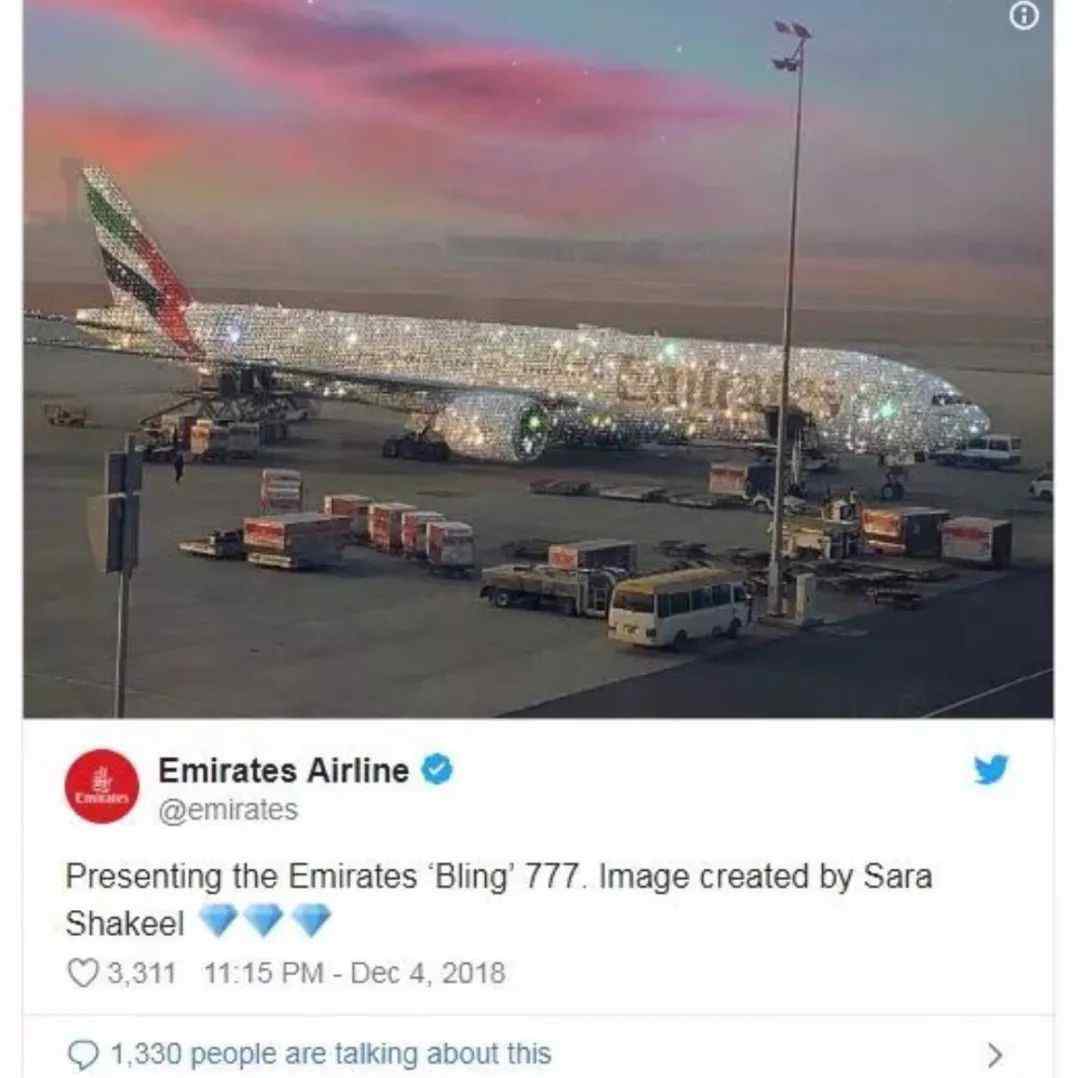The width and height of the screenshot is (1080, 1078).
Task: Open the Bling 777 airplane photo
Action: coord(538,359)
